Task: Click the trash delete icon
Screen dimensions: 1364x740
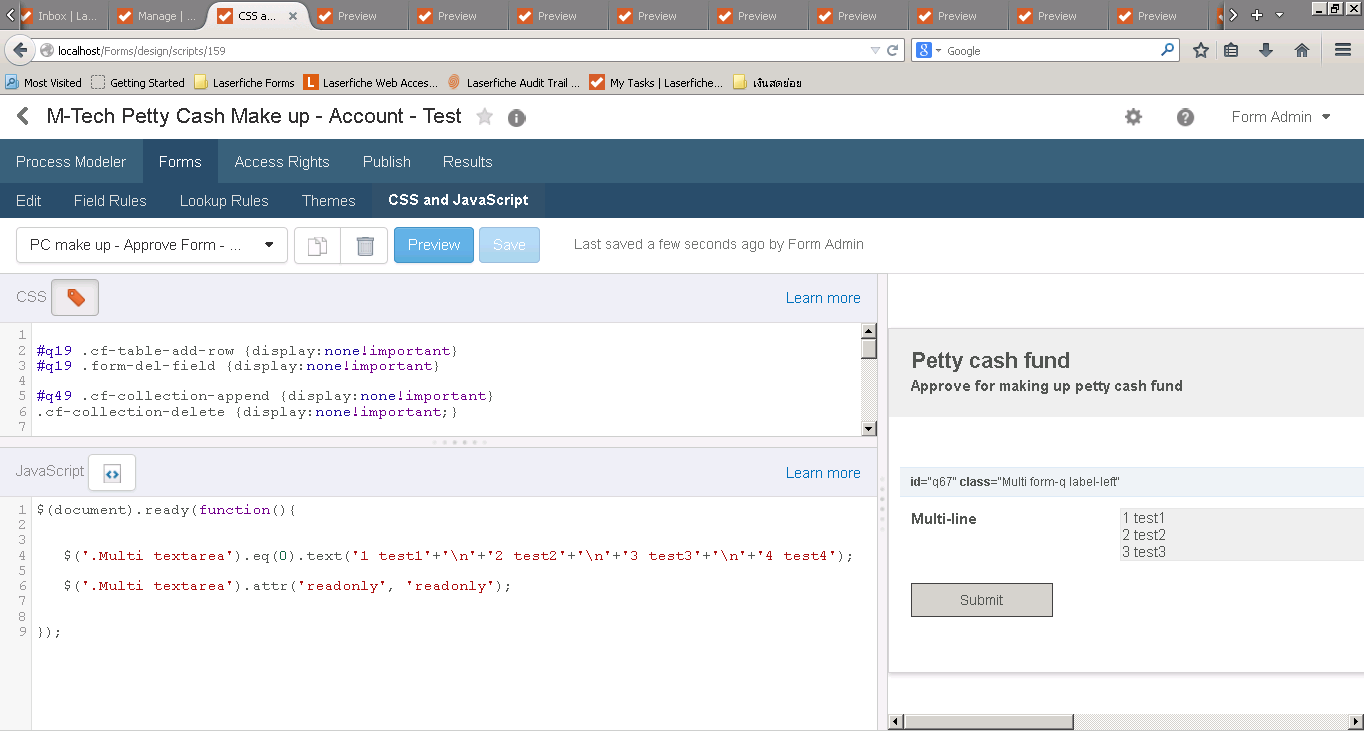Action: [365, 245]
